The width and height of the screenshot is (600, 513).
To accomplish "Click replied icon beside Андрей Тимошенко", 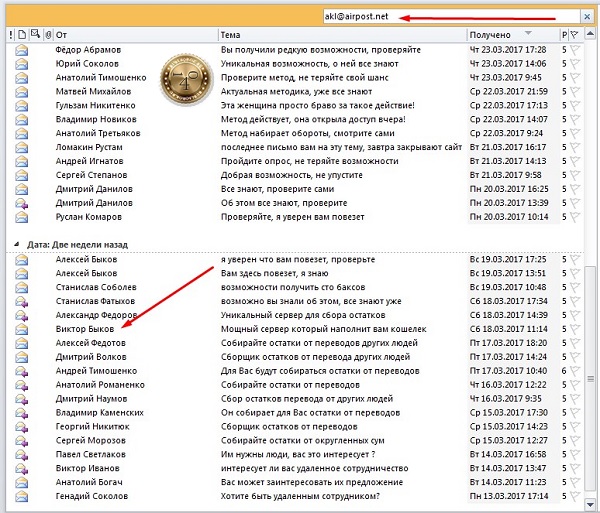I will 21,371.
